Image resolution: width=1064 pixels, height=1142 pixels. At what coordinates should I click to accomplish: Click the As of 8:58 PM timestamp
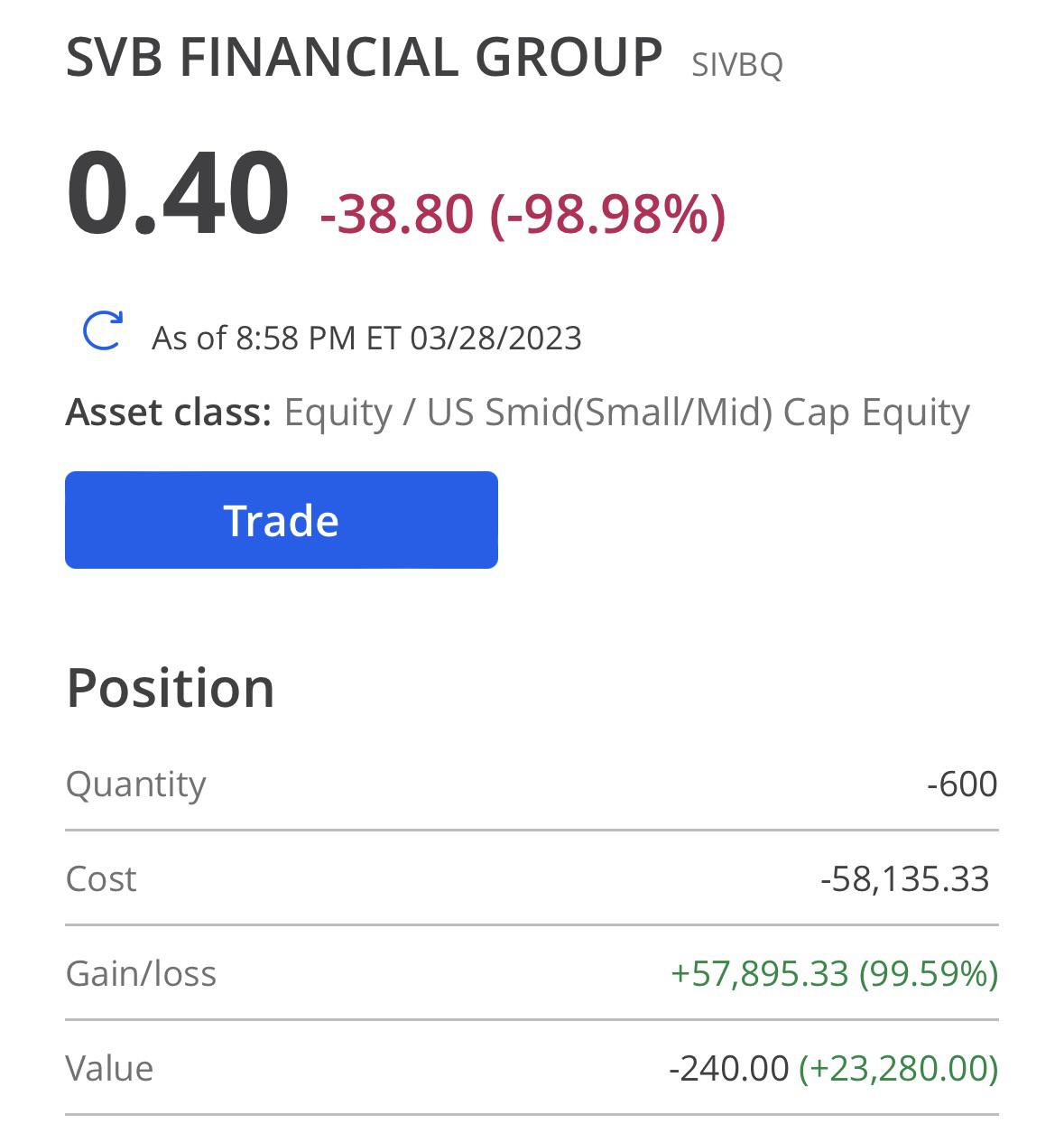(366, 338)
